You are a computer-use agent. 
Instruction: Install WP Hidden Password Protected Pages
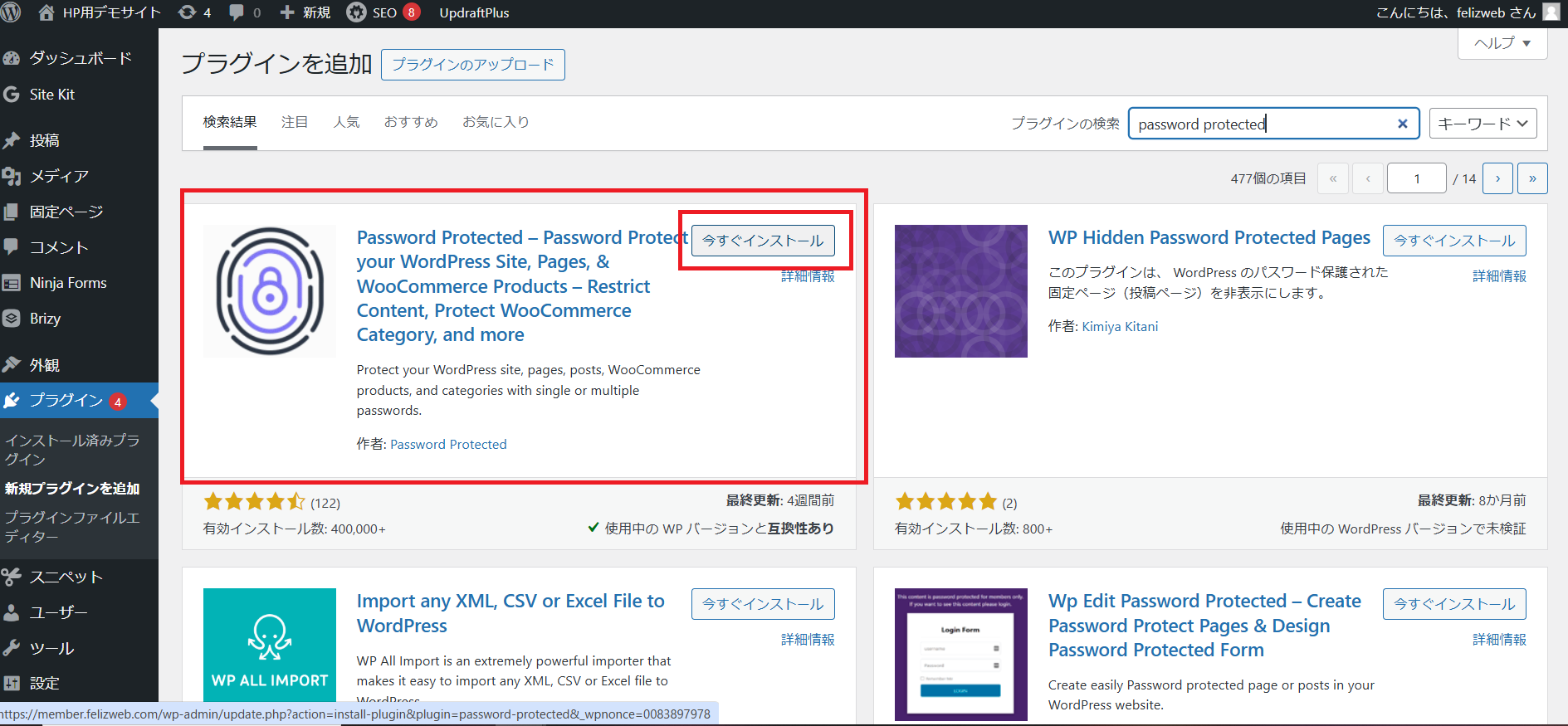pos(1454,241)
